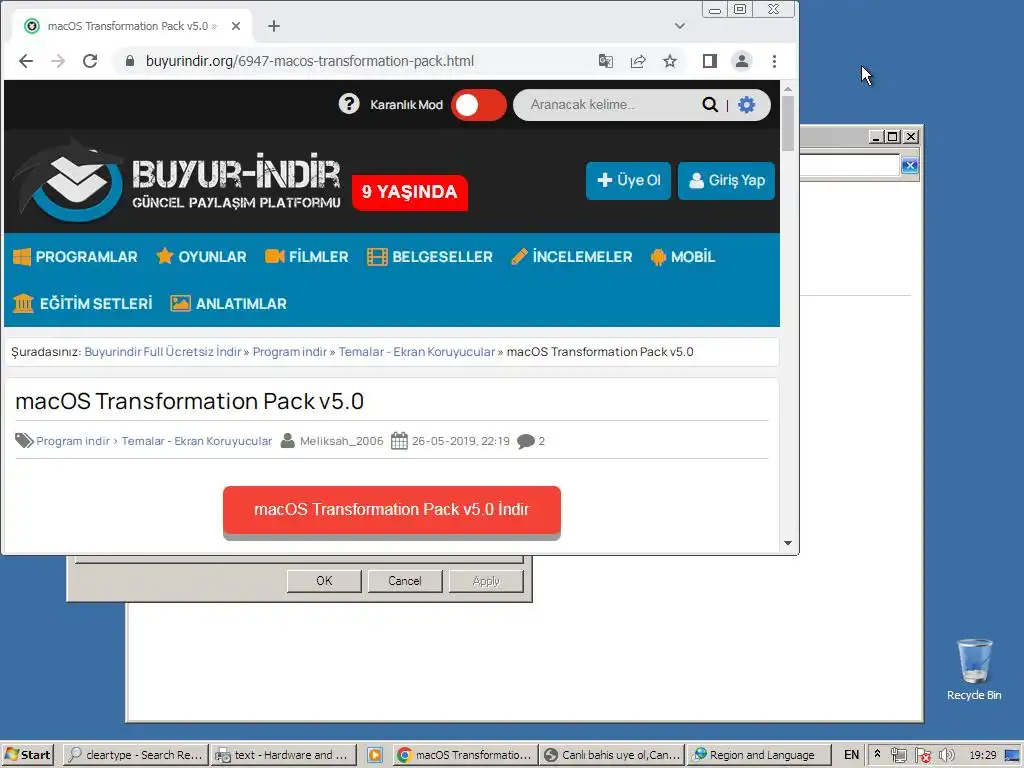Open the ANLATIMLAR menu
Screen dimensions: 1024x768
point(228,304)
